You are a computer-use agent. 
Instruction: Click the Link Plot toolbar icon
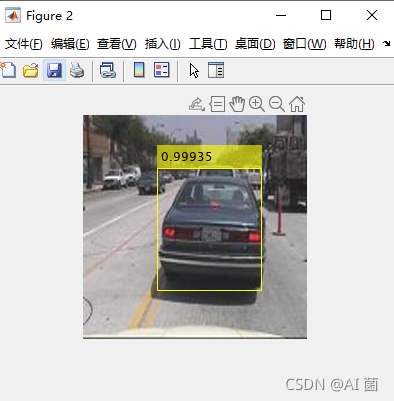coord(108,70)
